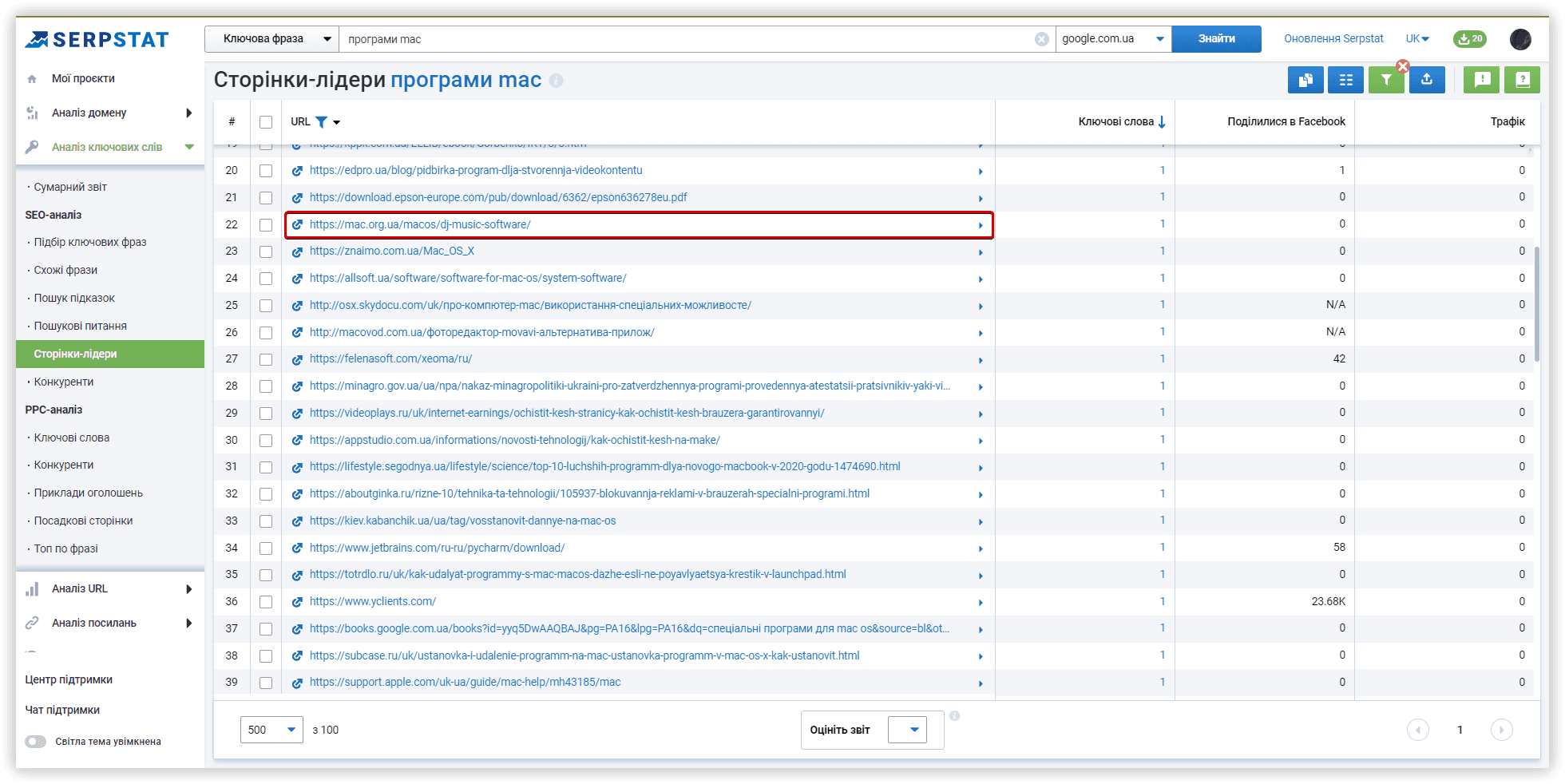Open the URL column dropdown caret
Screen dimensions: 1565x784
pos(336,122)
